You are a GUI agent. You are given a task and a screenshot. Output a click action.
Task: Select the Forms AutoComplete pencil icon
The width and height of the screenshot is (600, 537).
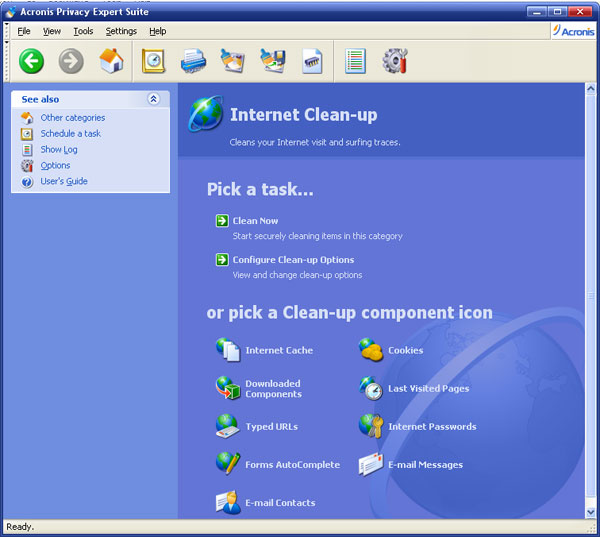point(228,464)
